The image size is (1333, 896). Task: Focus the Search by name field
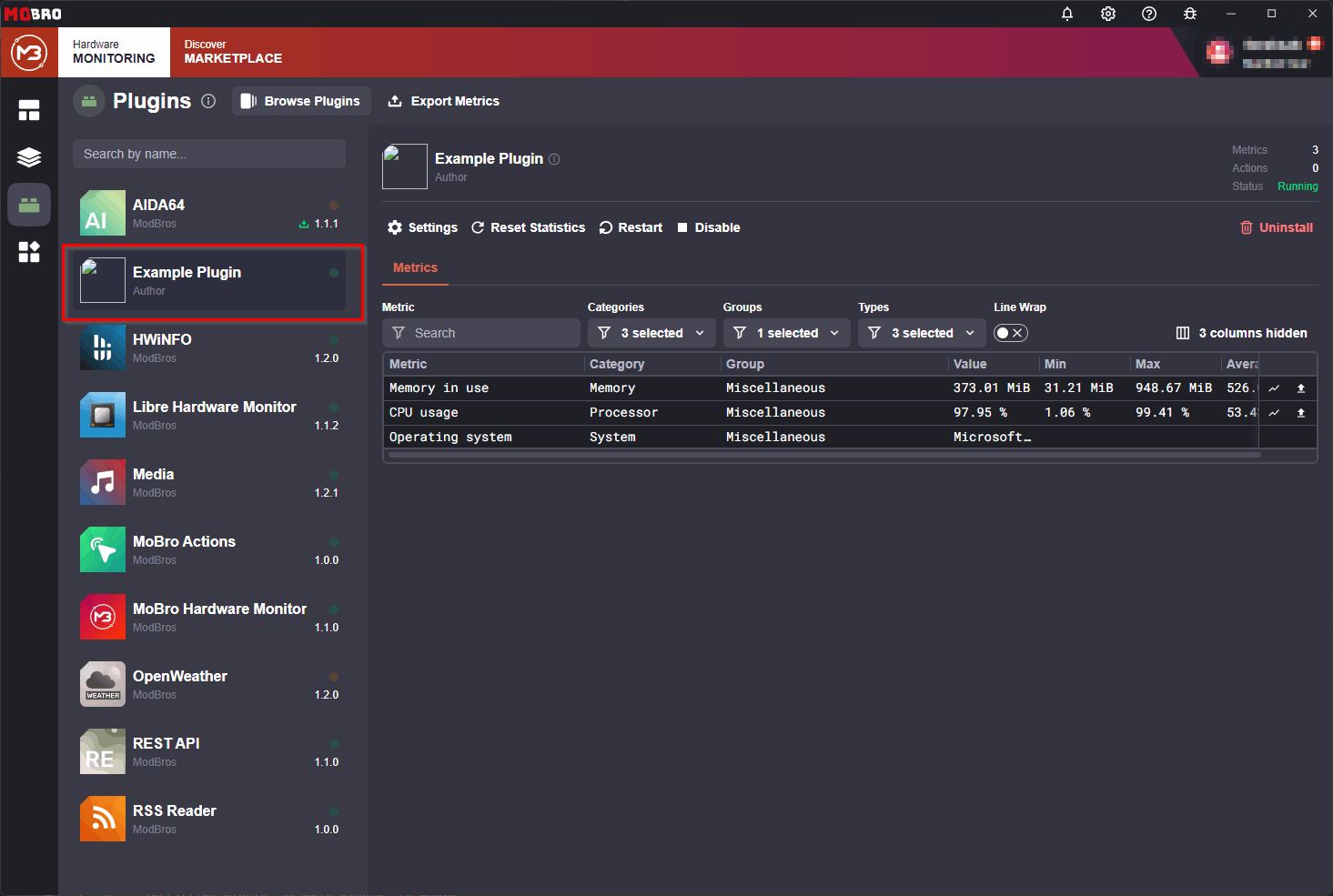209,154
